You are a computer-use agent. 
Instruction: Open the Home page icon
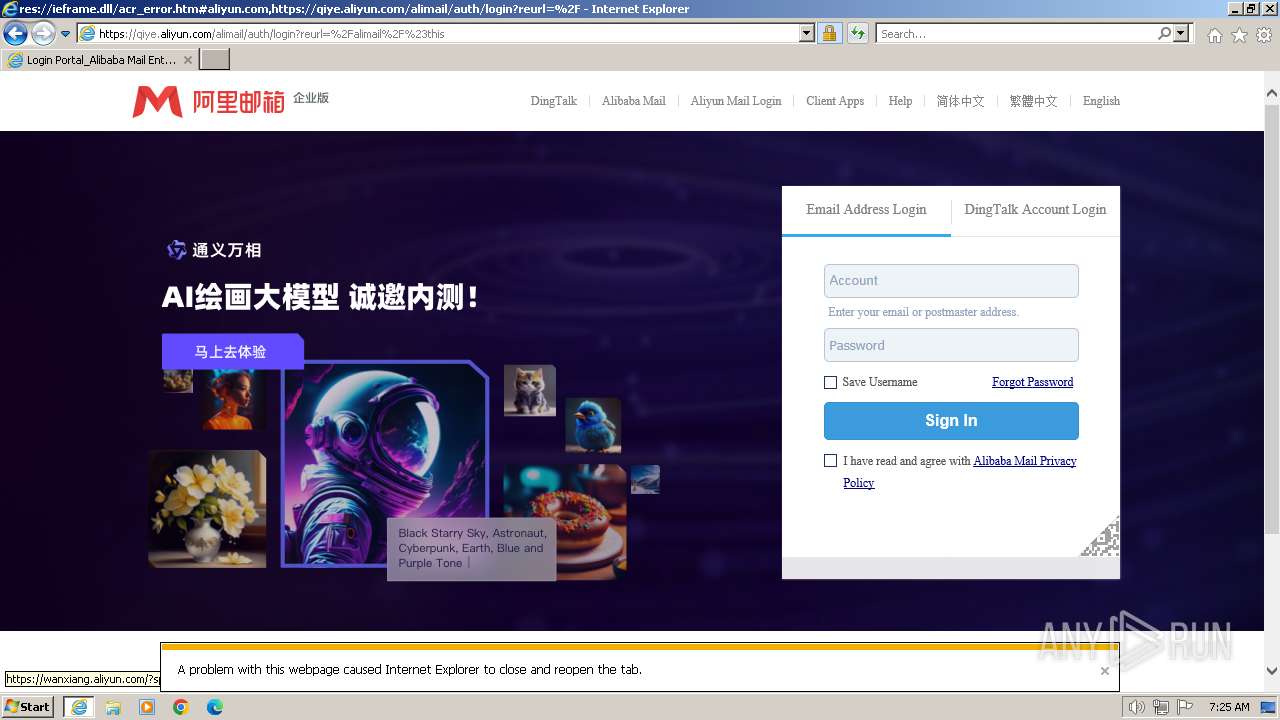click(1214, 35)
